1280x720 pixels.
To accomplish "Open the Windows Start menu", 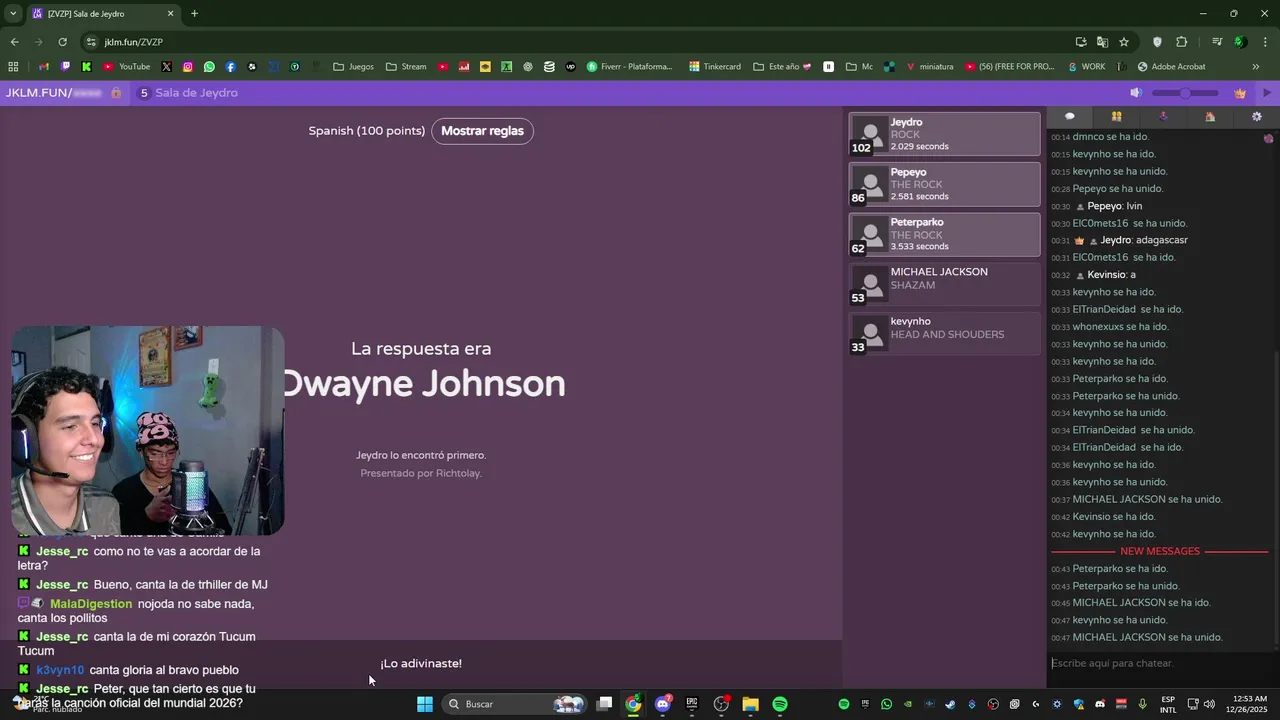I will 425,704.
